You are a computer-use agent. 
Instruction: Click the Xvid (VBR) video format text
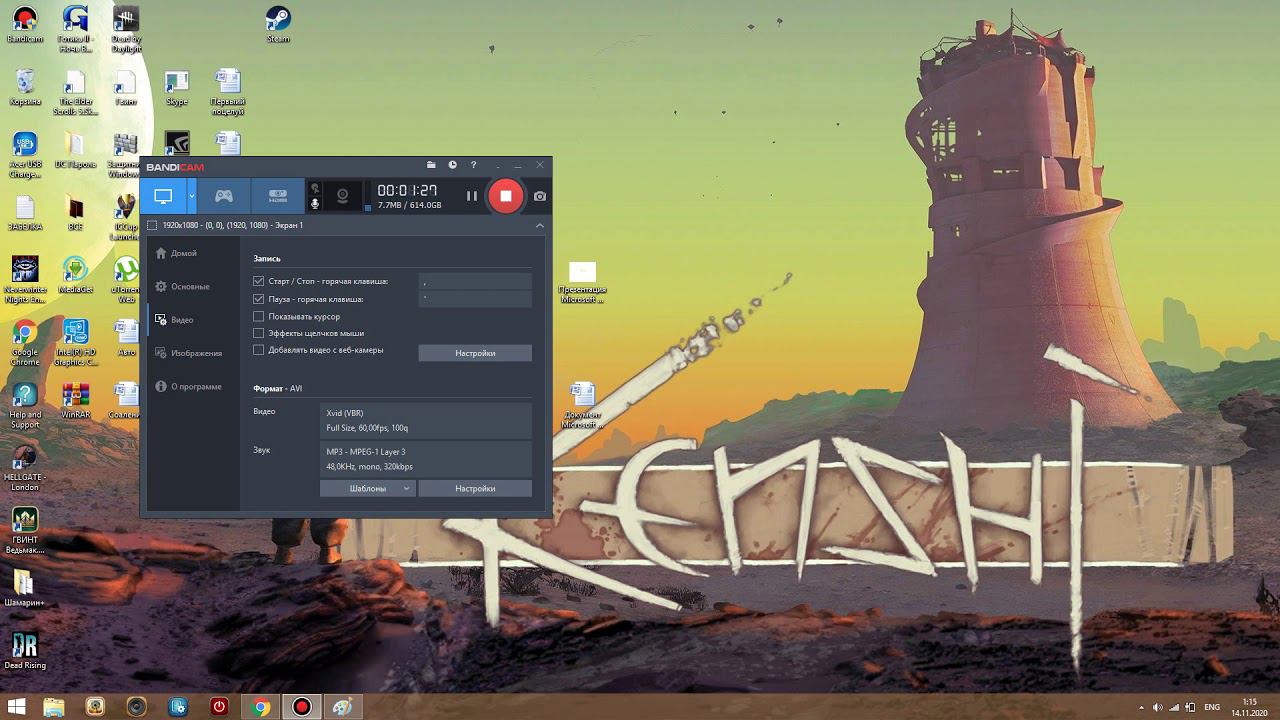point(345,413)
